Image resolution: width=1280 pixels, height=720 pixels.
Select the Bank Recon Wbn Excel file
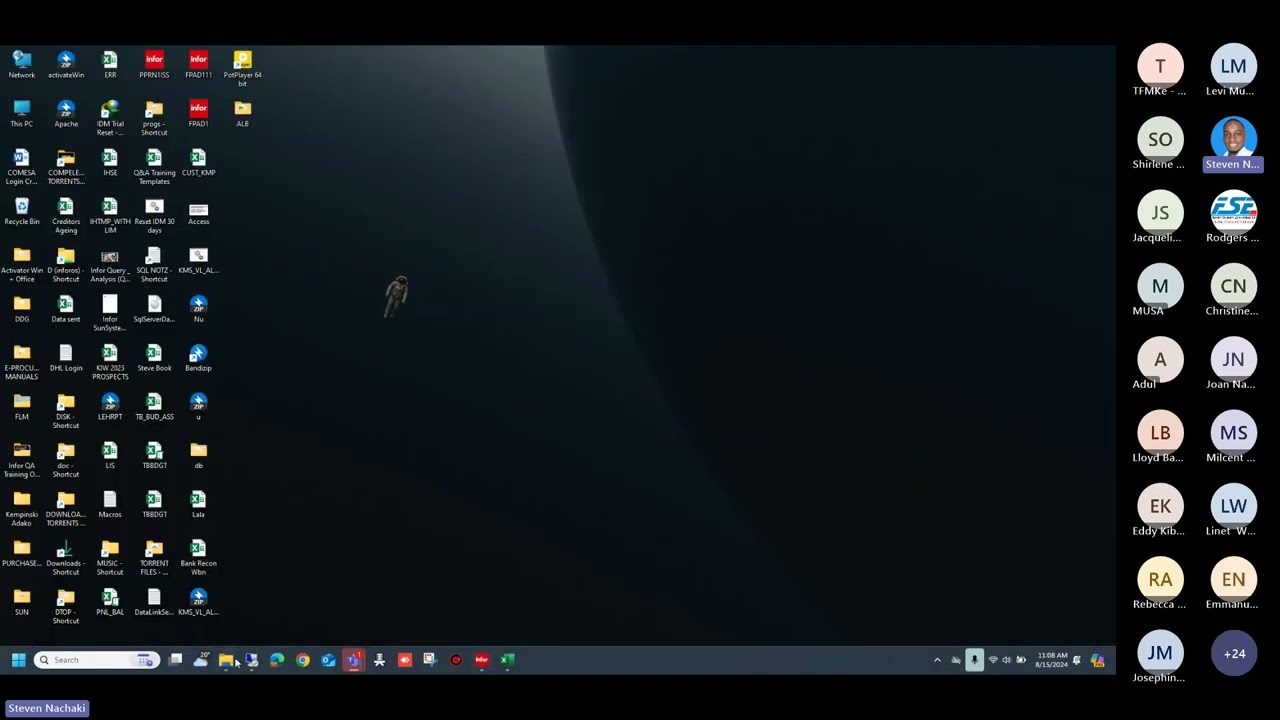point(198,558)
